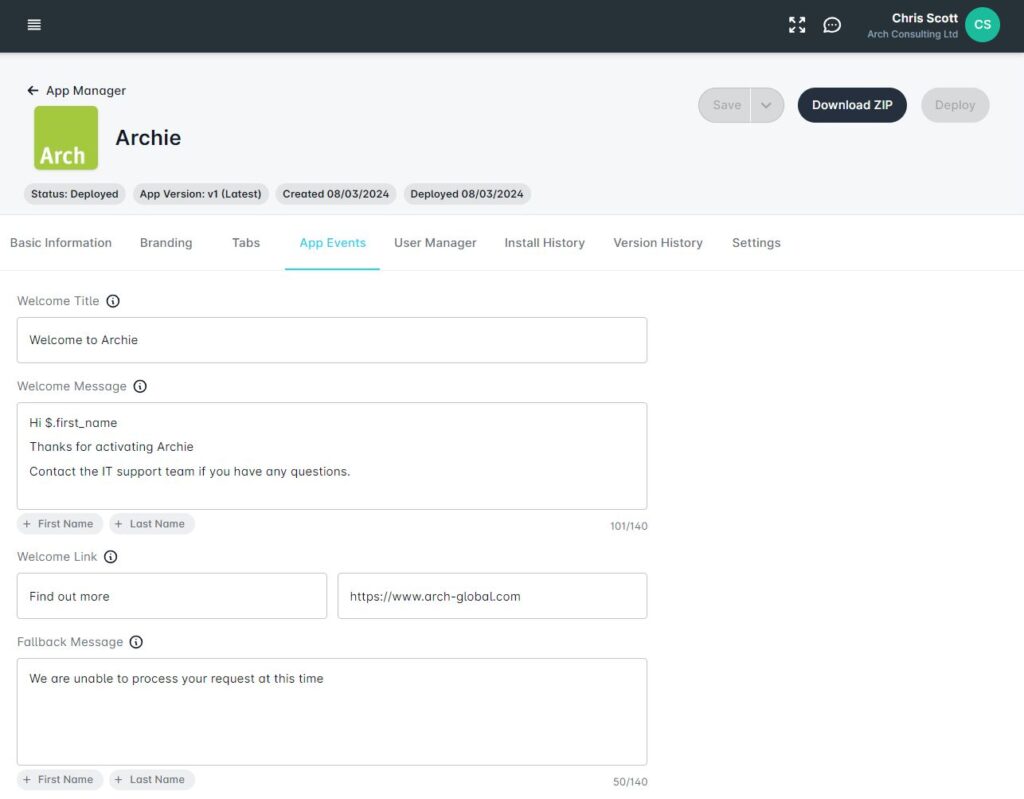Insert First Name into Welcome Message
1024x799 pixels.
point(59,524)
